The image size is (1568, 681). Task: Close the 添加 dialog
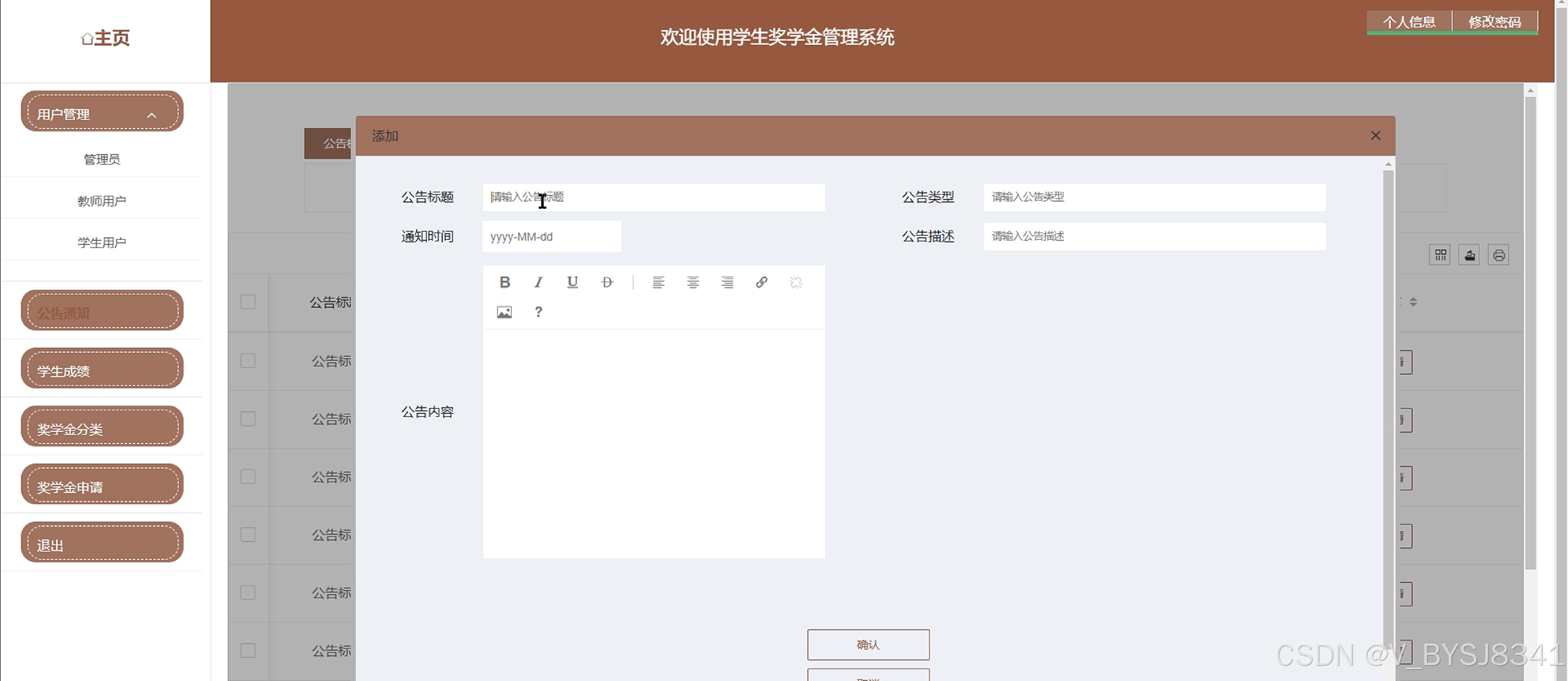pos(1375,136)
